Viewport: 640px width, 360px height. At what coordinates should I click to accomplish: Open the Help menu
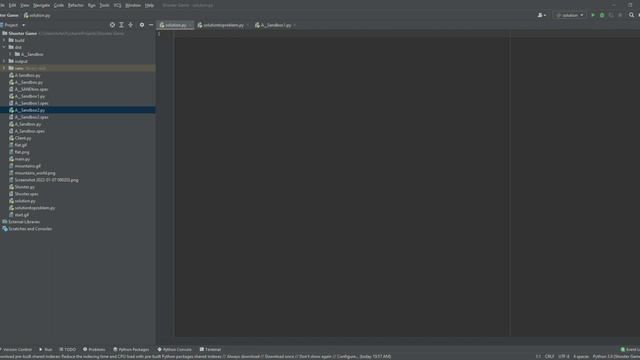[149, 5]
